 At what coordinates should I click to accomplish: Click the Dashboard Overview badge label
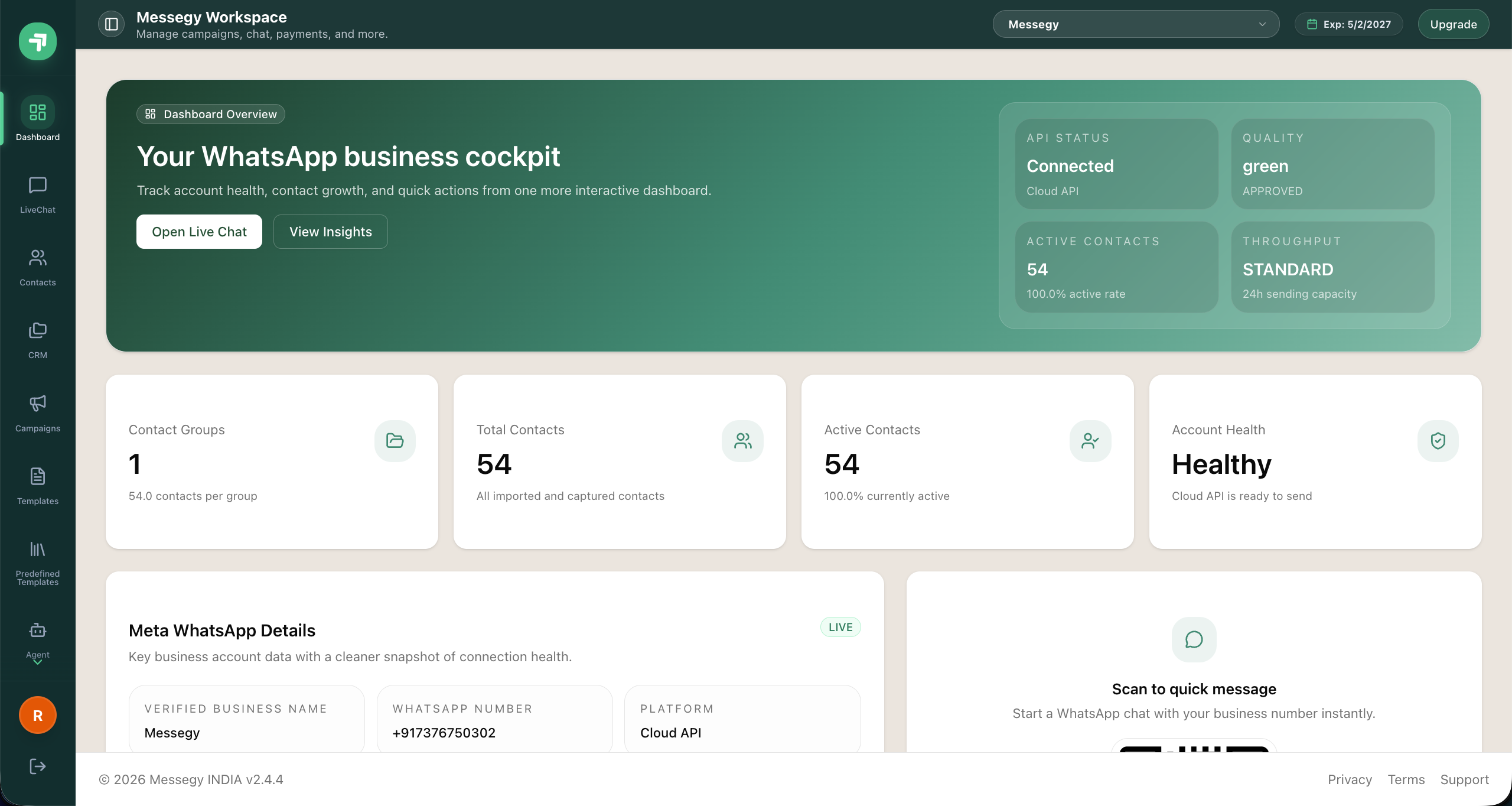220,114
